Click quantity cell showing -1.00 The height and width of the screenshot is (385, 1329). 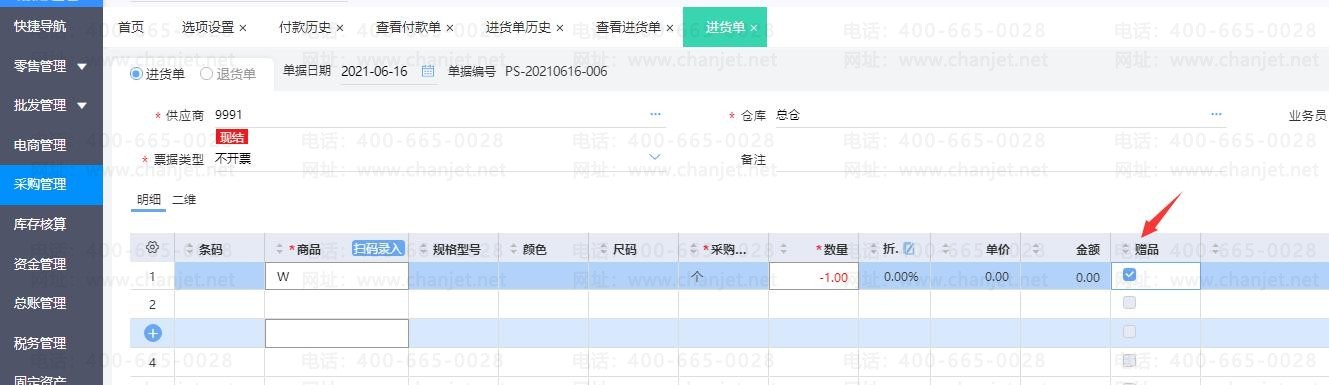click(813, 277)
